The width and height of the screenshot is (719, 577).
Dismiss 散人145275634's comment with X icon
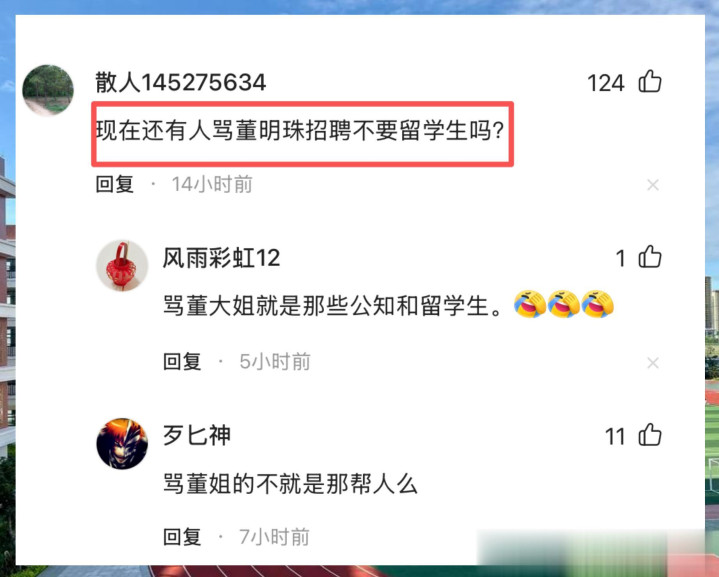[653, 185]
